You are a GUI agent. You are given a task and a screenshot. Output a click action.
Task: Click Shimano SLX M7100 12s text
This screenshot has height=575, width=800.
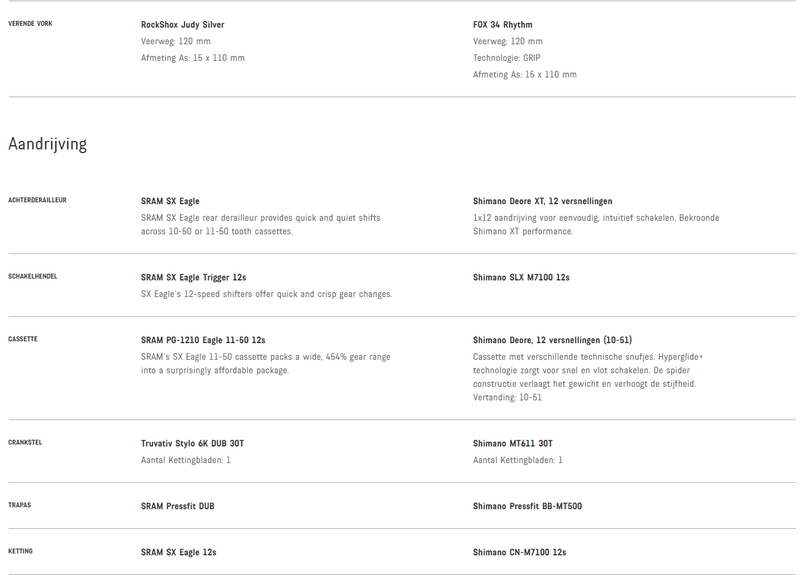click(521, 277)
